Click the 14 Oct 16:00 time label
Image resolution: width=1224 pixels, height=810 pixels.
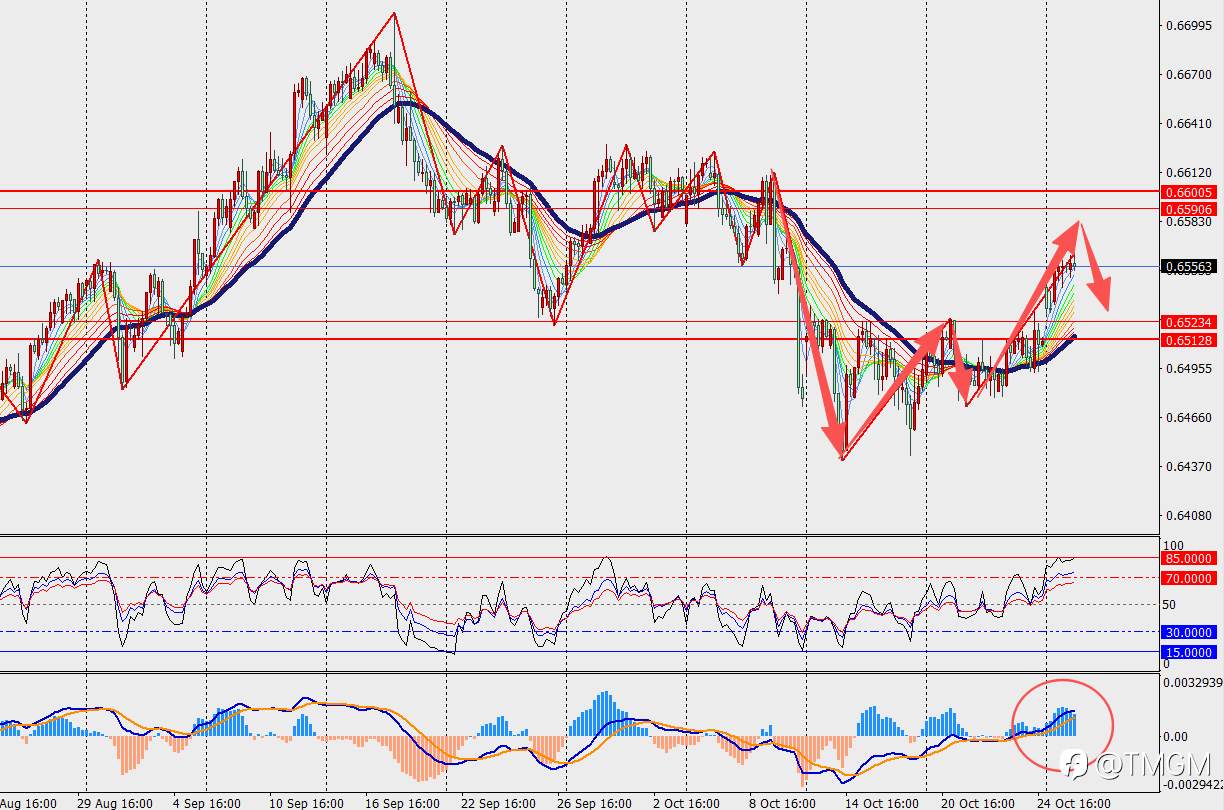tap(881, 803)
